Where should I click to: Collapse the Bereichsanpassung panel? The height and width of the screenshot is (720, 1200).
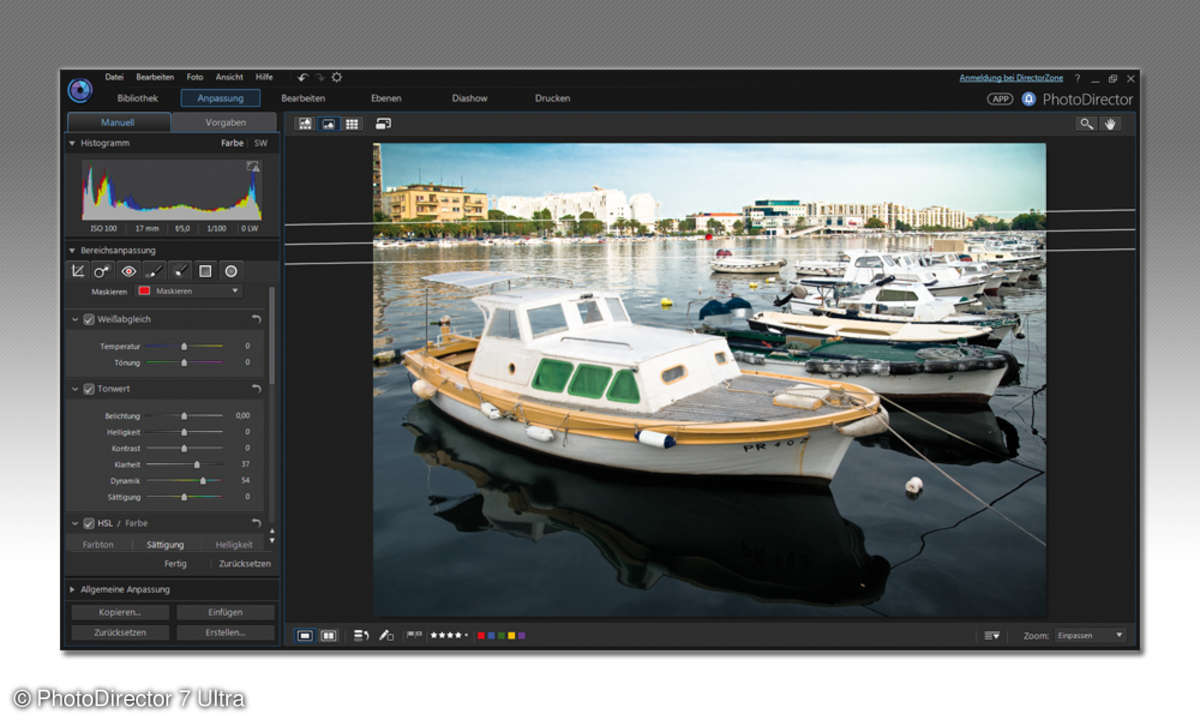(72, 250)
